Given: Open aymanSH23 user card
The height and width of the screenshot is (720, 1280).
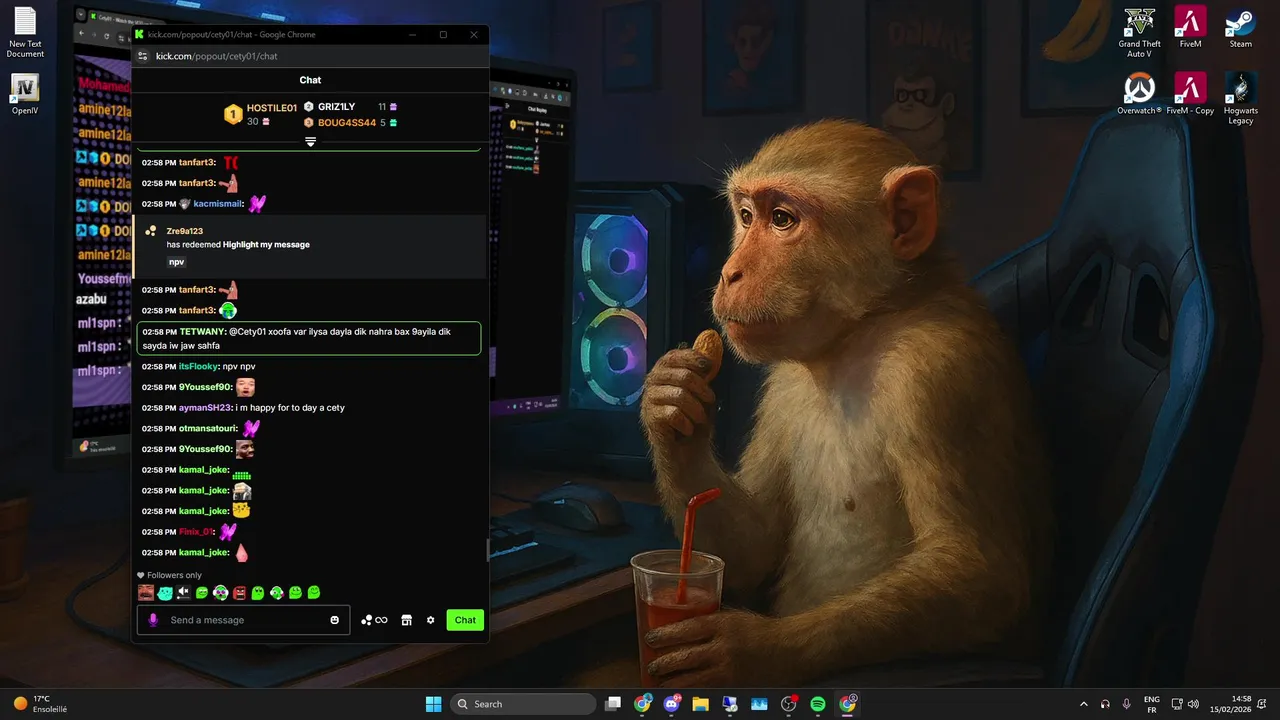Looking at the screenshot, I should (x=205, y=408).
